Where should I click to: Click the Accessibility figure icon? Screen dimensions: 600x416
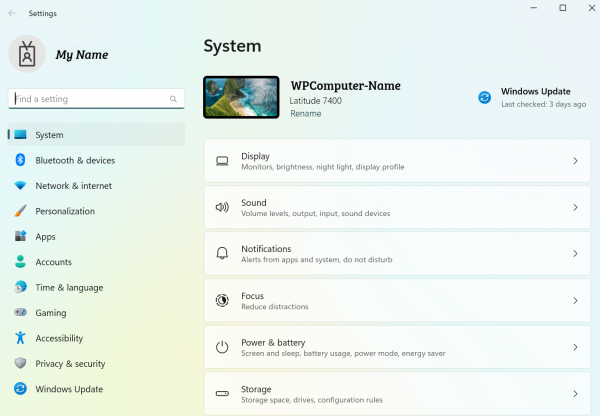[20, 338]
